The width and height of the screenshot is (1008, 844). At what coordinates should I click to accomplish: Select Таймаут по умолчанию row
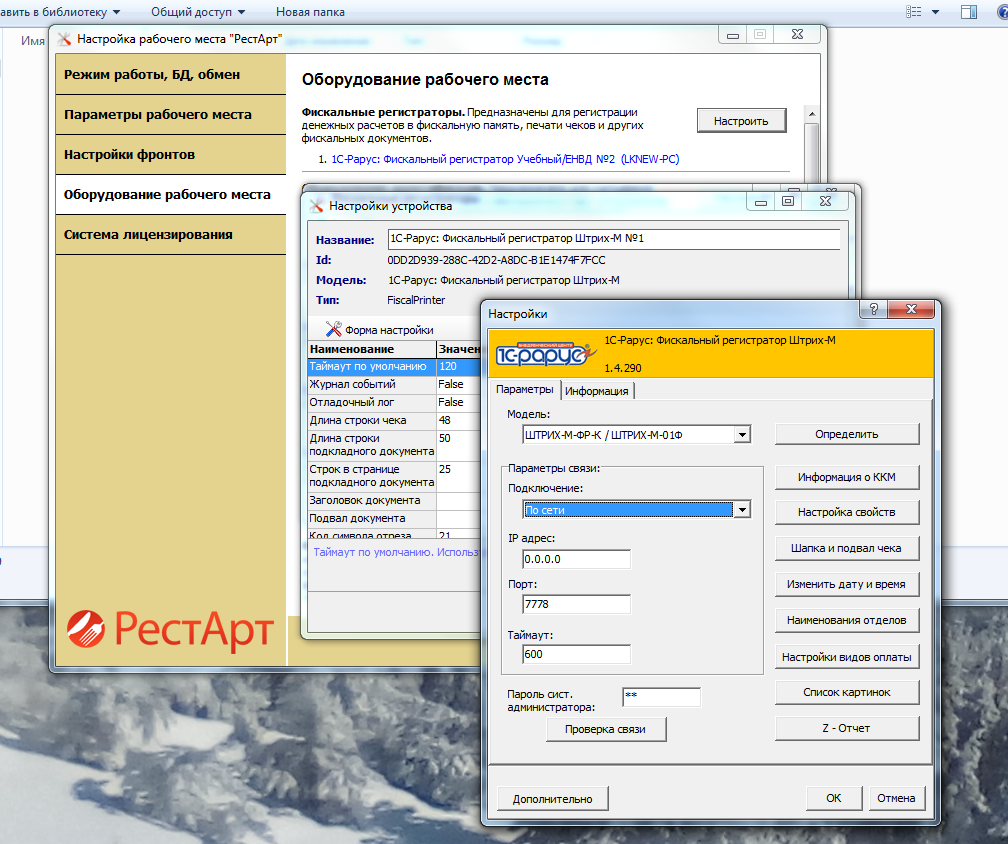[394, 366]
